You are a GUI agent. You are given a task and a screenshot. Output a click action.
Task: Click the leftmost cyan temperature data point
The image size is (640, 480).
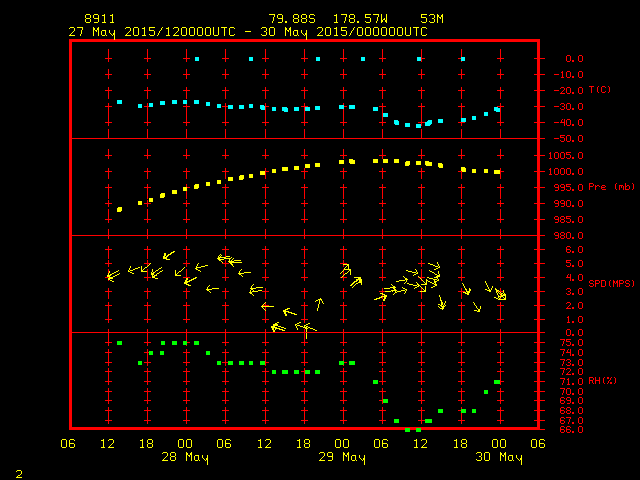tap(120, 102)
